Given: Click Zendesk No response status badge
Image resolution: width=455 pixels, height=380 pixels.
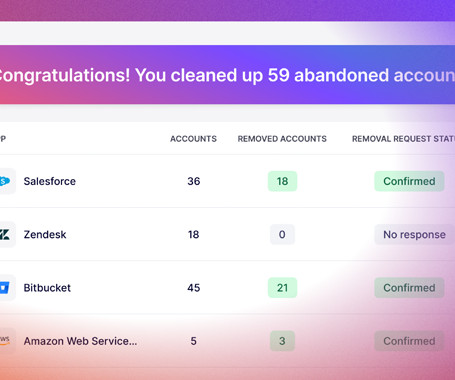Looking at the screenshot, I should click(414, 234).
